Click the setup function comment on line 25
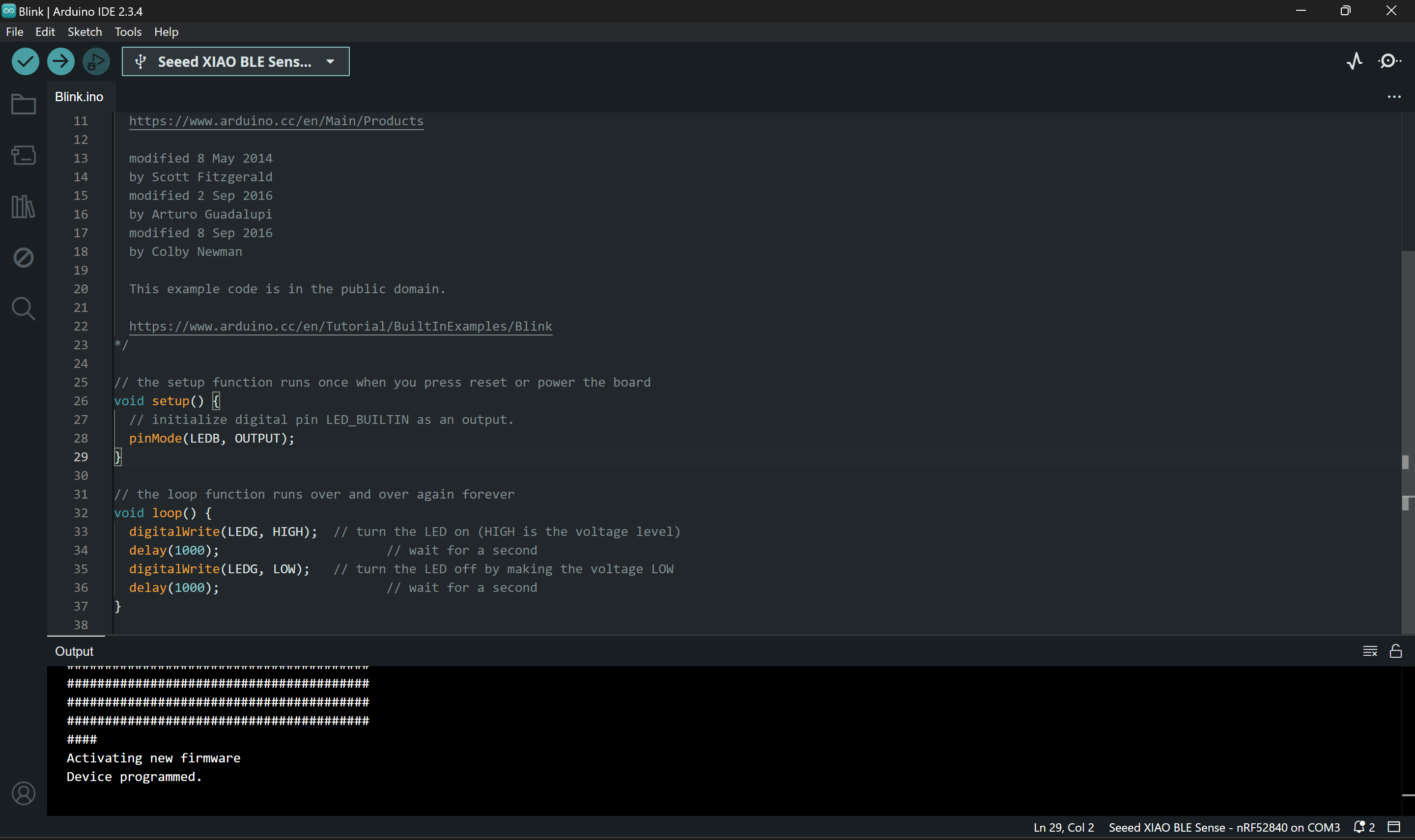Viewport: 1415px width, 840px height. point(383,383)
